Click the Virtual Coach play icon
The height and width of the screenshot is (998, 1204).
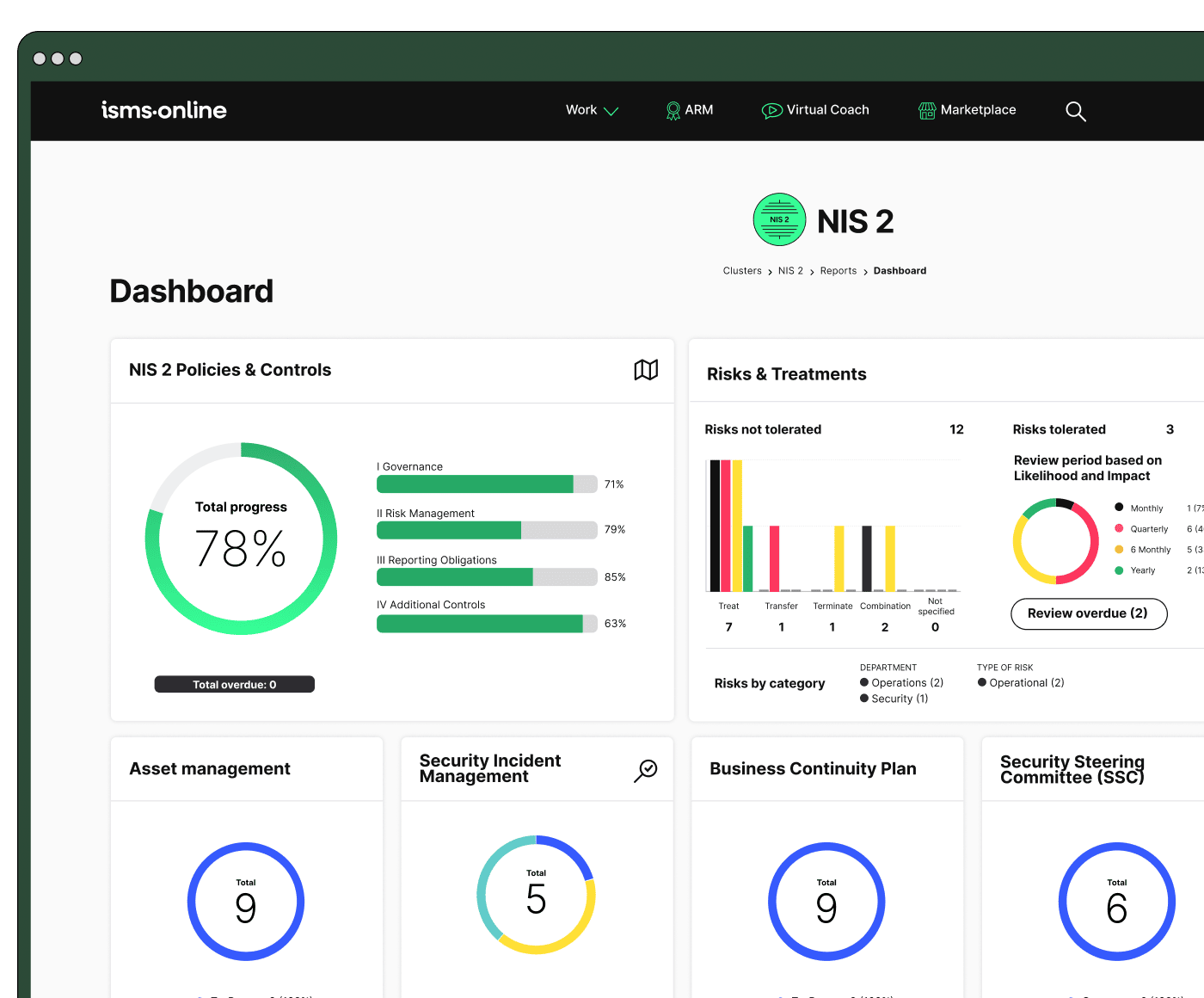point(771,111)
